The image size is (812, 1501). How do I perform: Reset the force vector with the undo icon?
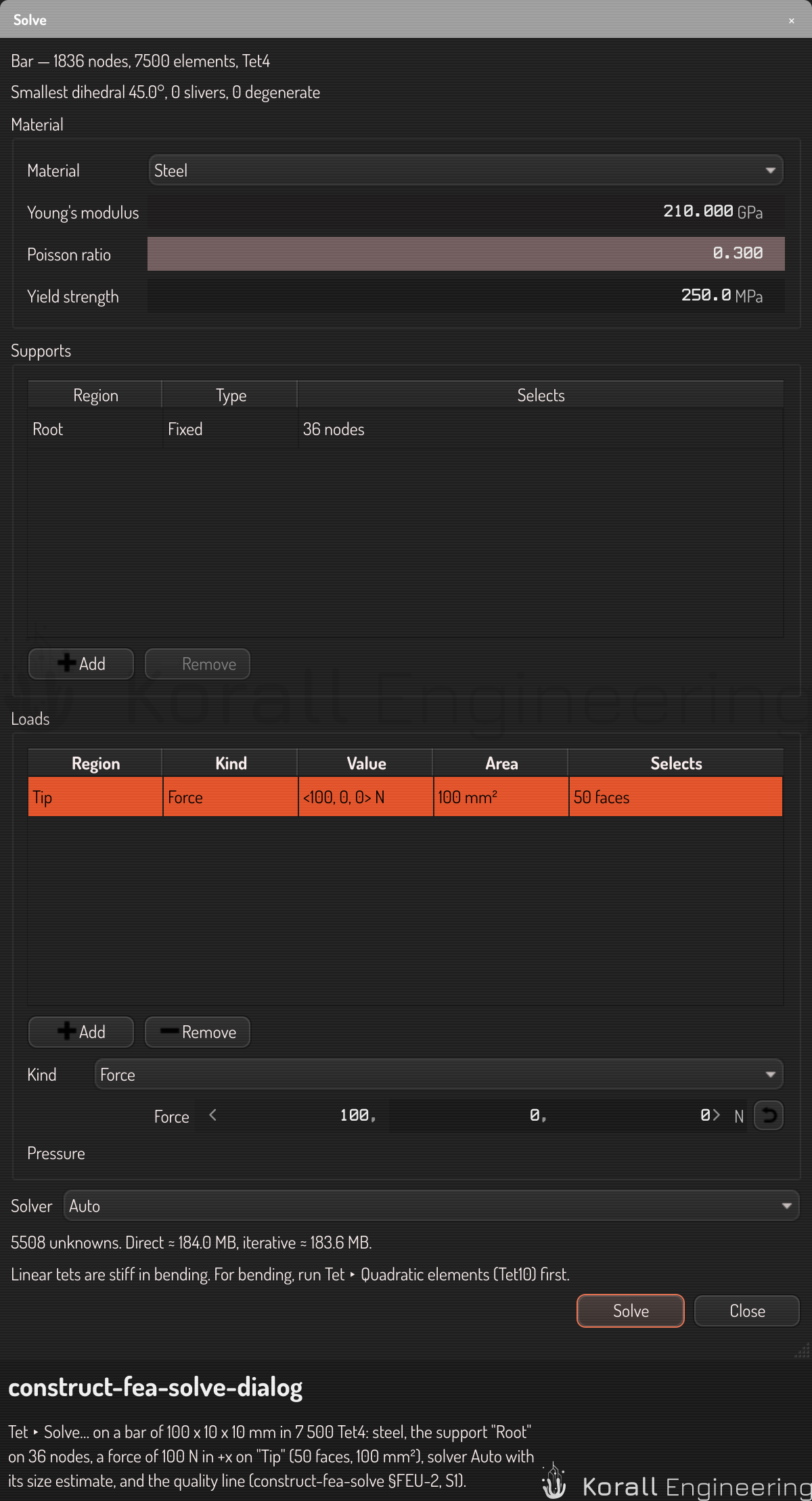[x=769, y=1115]
